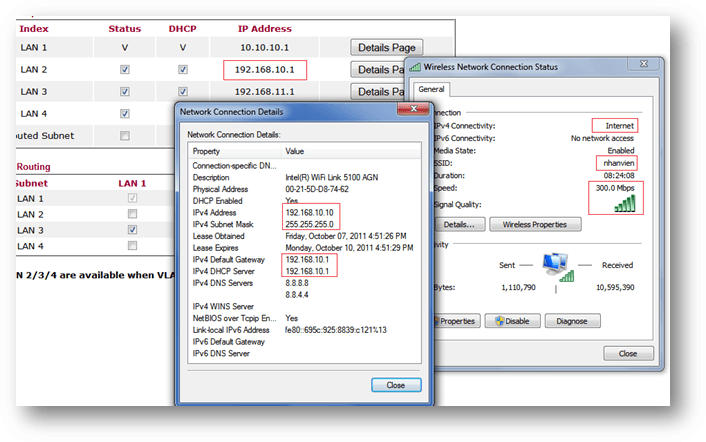The height and width of the screenshot is (442, 706).
Task: Open the Details Page for LAN 1
Action: pyautogui.click(x=386, y=47)
